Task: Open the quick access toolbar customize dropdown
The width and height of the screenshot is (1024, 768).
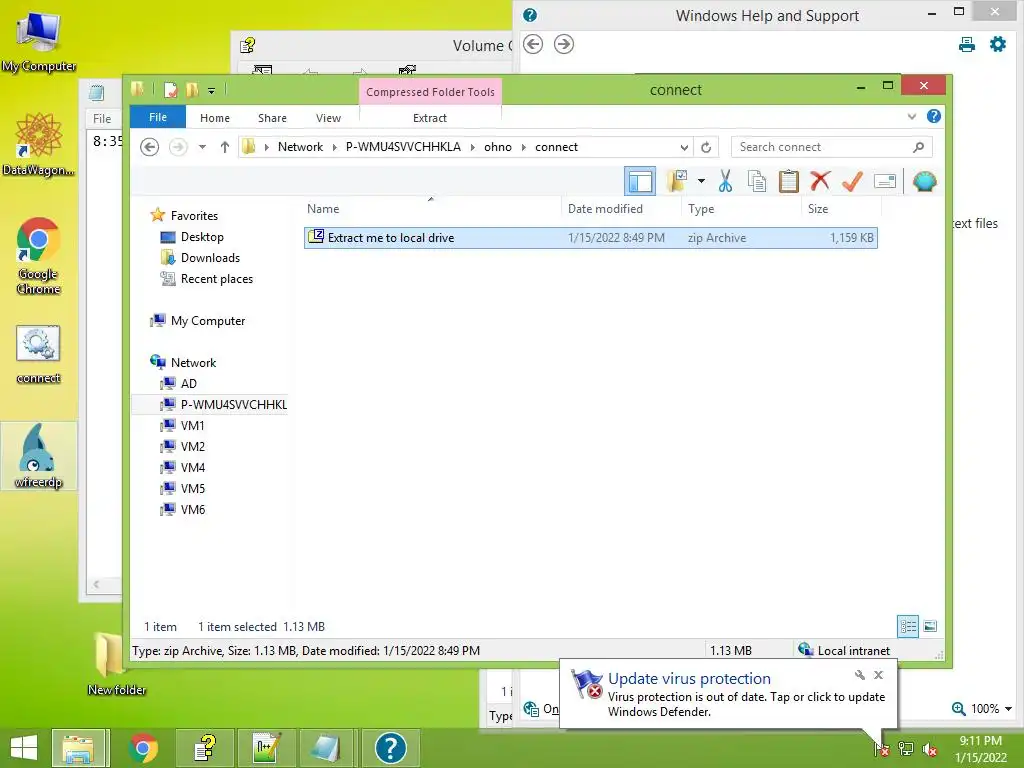Action: [x=211, y=90]
